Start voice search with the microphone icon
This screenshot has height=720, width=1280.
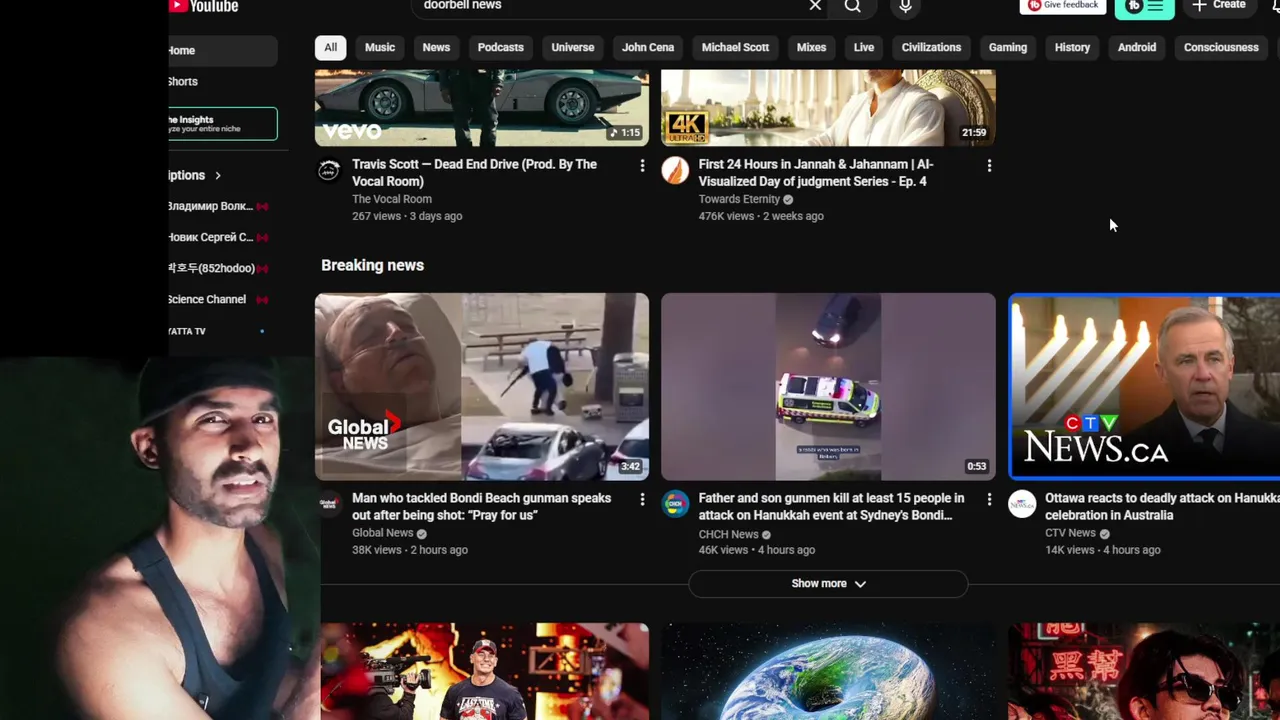click(905, 6)
